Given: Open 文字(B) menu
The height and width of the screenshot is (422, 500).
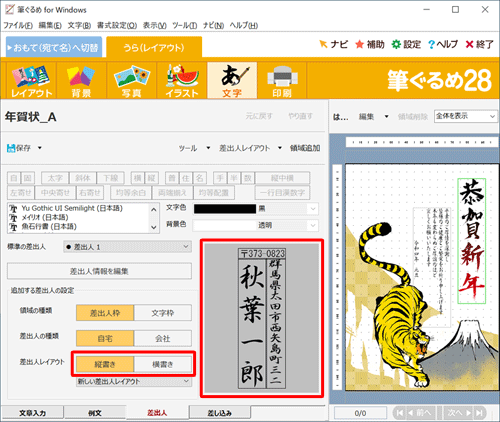Looking at the screenshot, I should click(79, 25).
